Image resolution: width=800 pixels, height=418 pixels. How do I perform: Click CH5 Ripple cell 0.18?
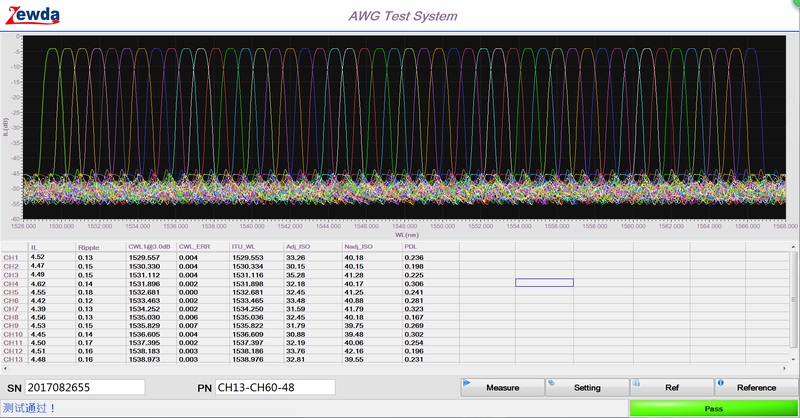[85, 292]
